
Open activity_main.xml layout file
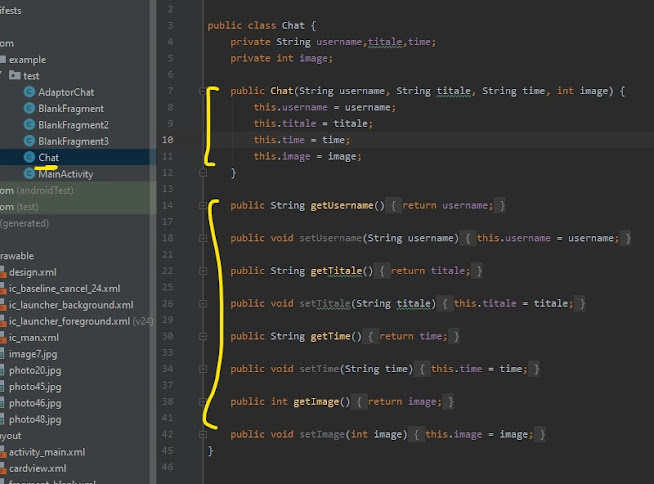tap(47, 452)
